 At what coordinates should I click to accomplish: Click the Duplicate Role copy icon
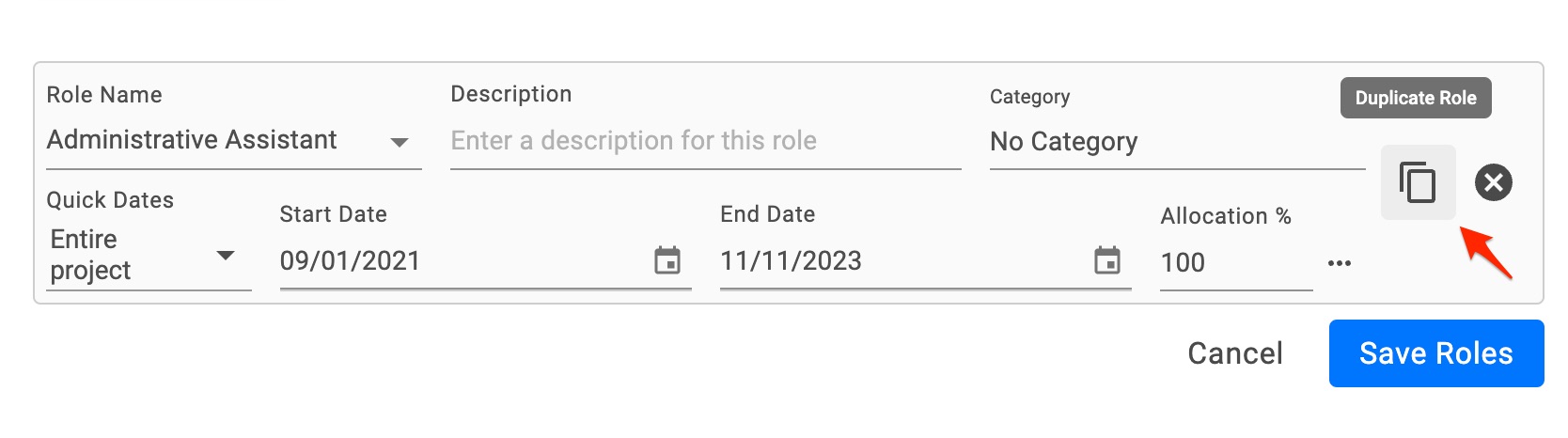click(1418, 182)
